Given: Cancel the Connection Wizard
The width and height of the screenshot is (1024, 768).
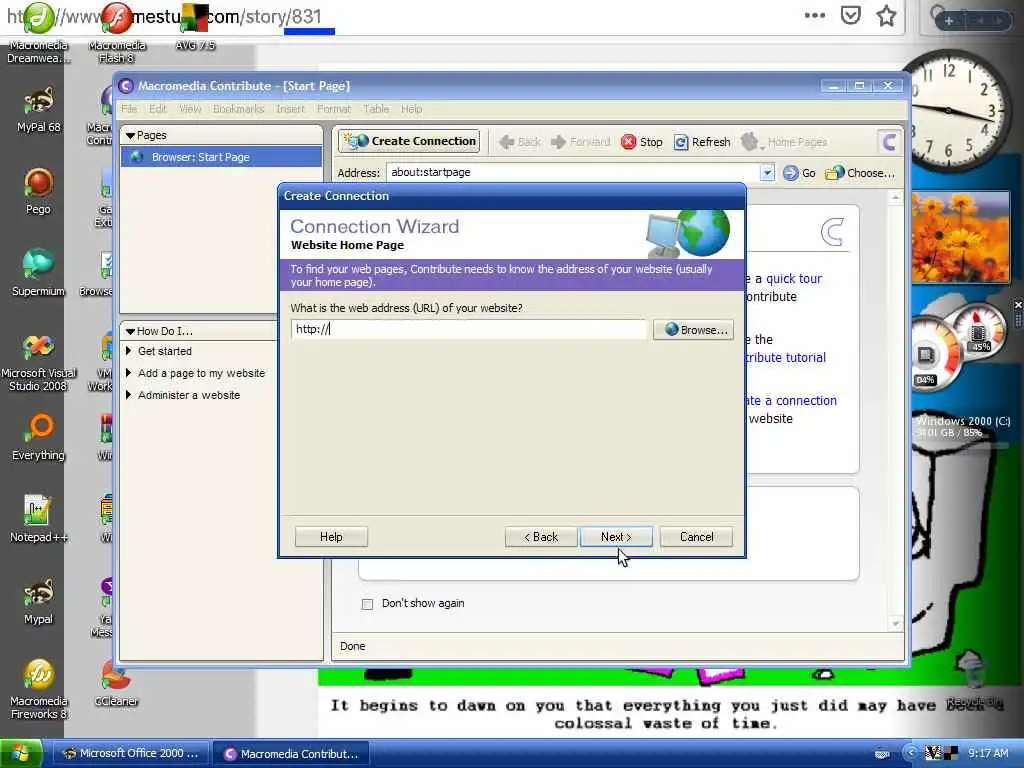Looking at the screenshot, I should tap(696, 537).
